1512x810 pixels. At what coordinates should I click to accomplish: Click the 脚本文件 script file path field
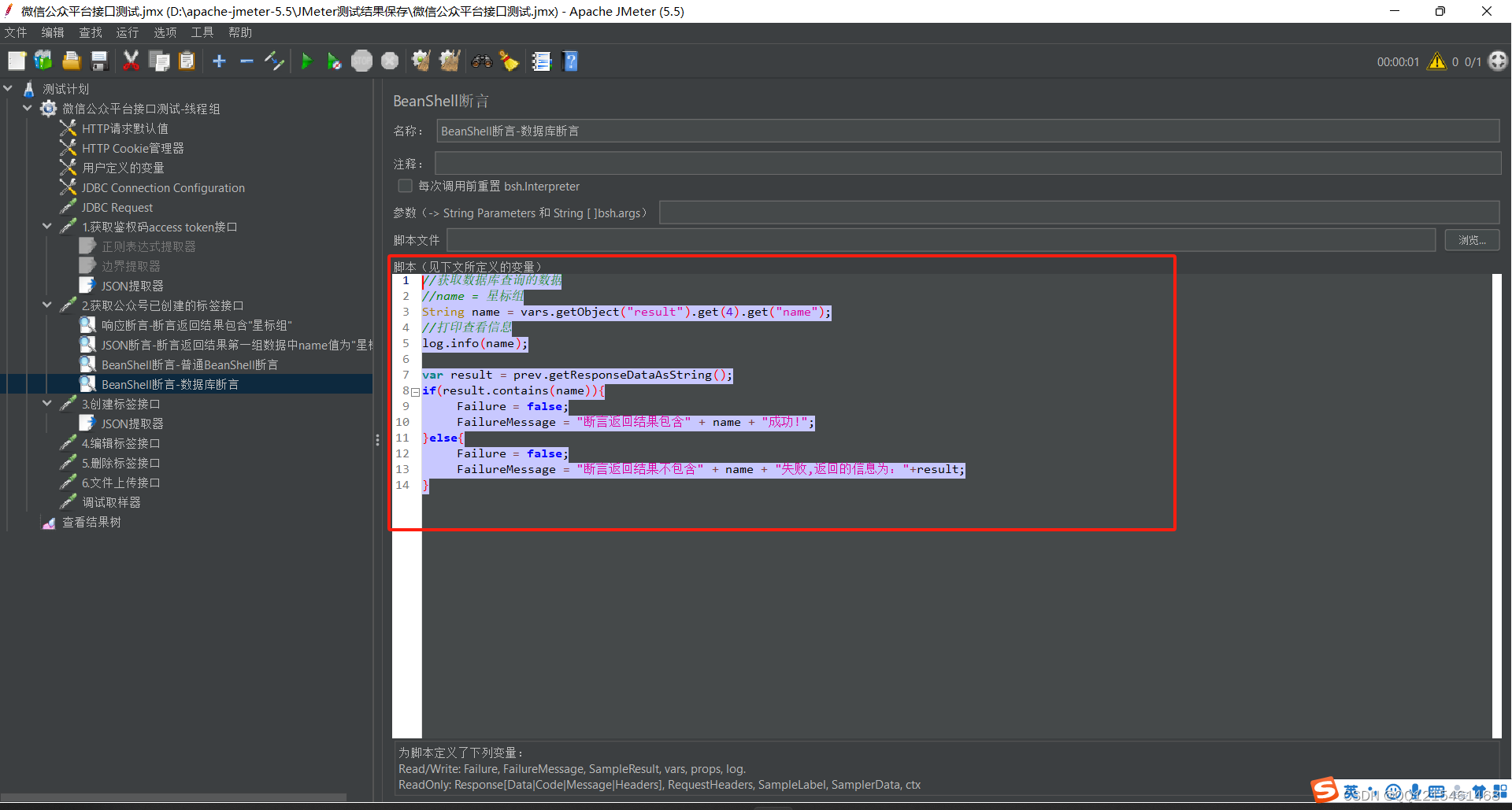(941, 240)
